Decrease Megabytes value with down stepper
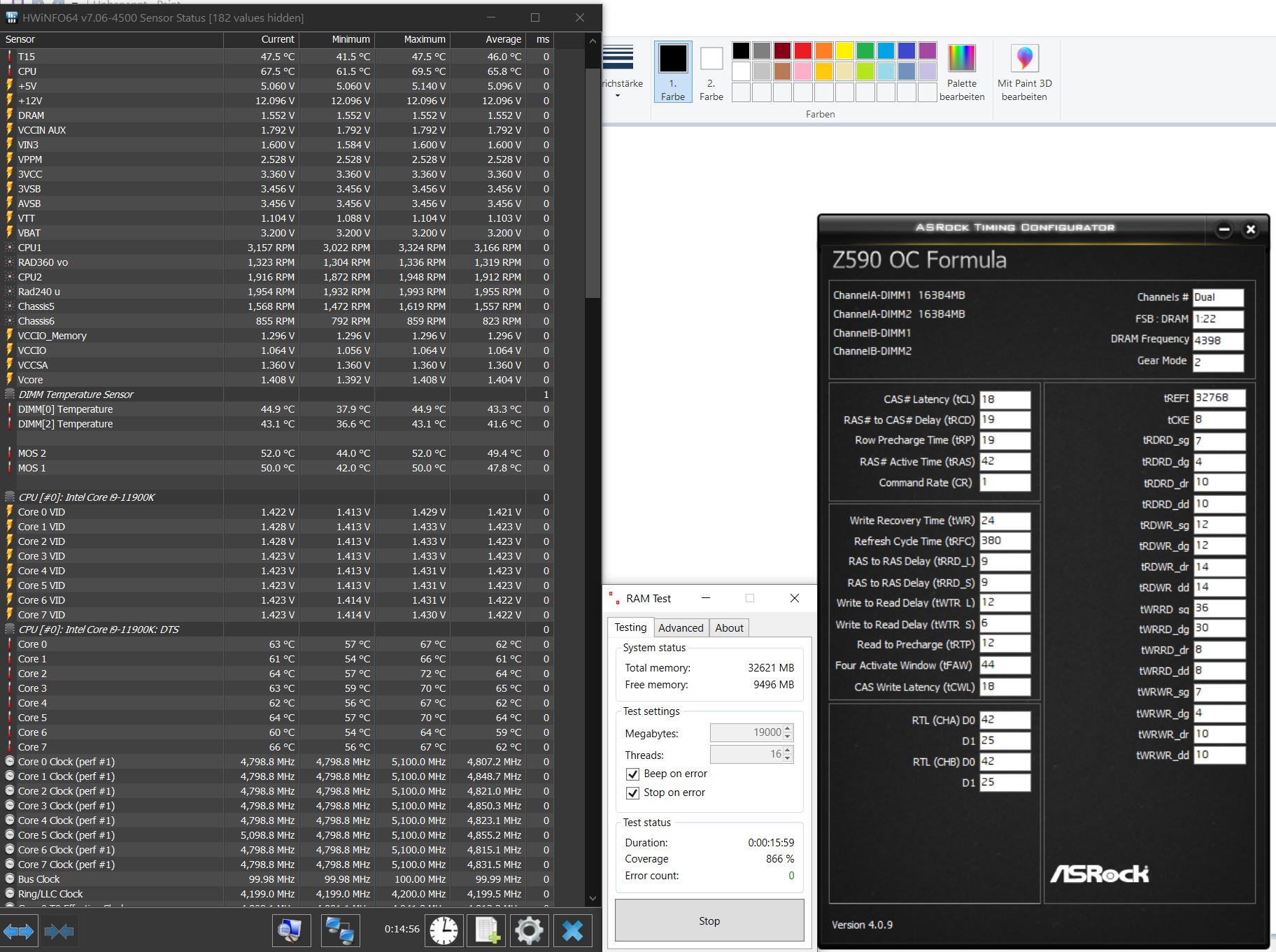1276x952 pixels. [x=788, y=737]
